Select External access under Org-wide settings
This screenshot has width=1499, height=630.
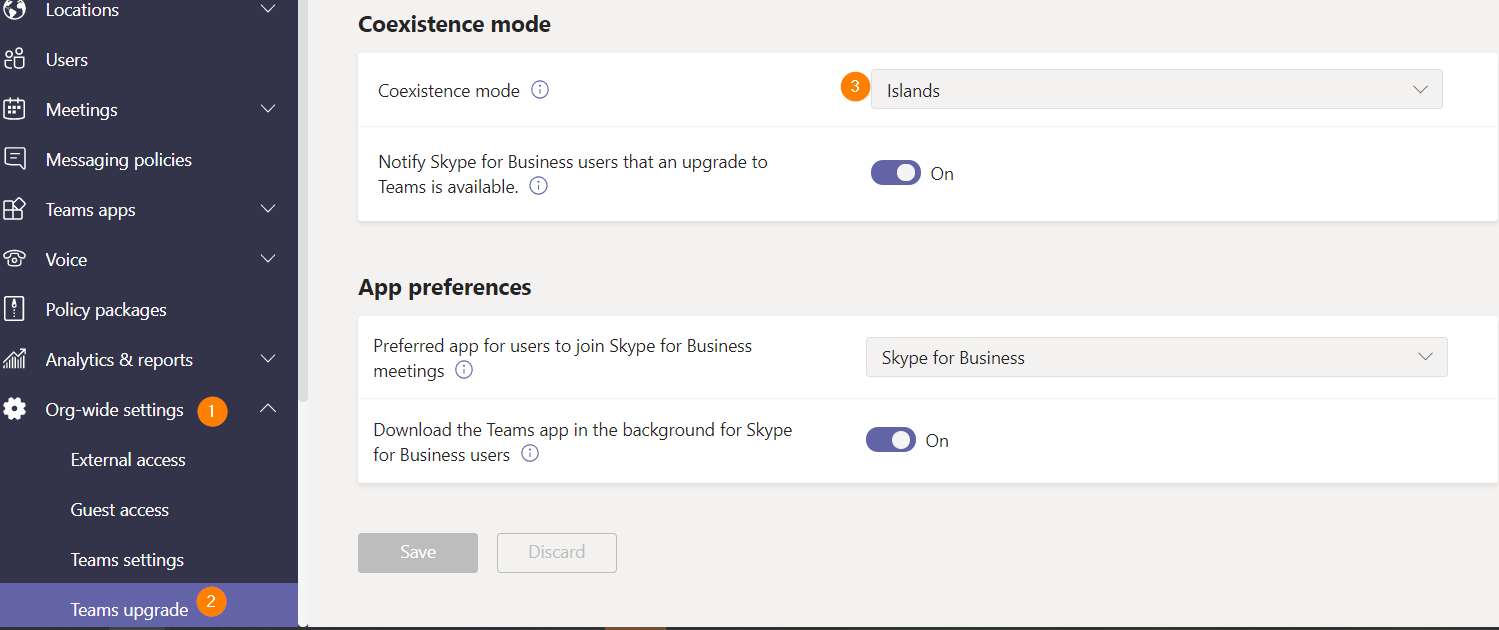(128, 460)
